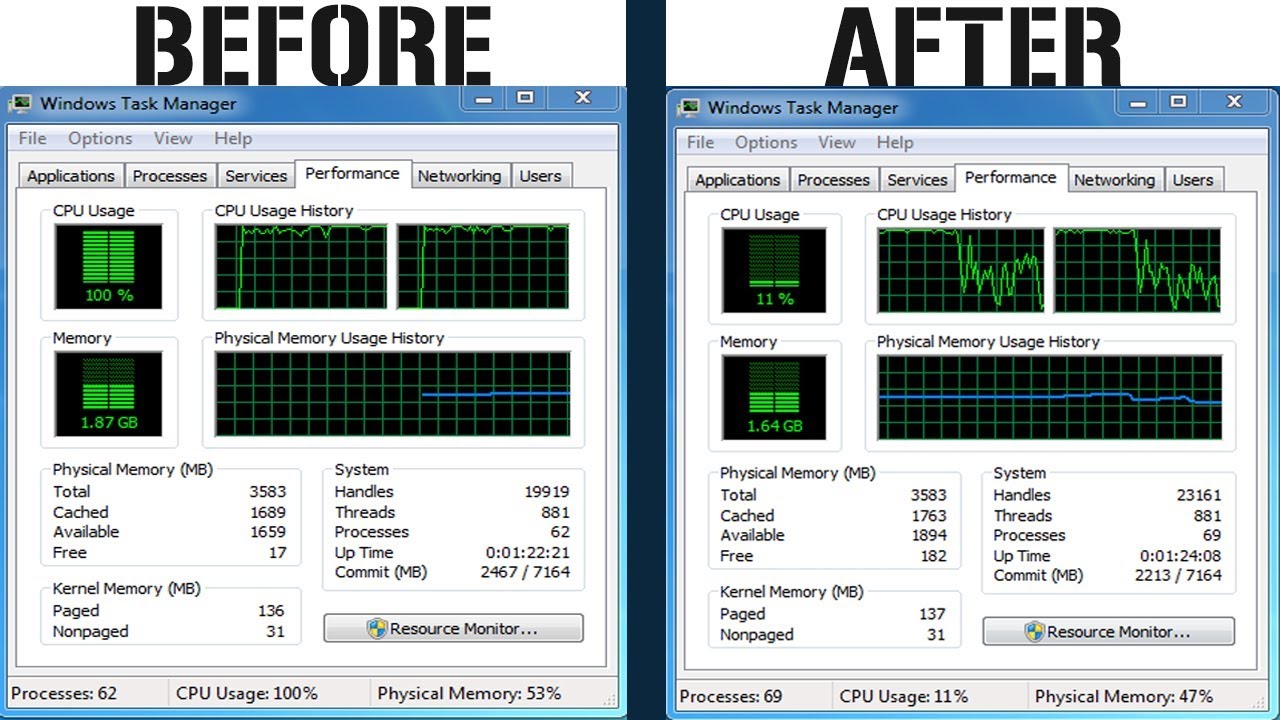The image size is (1280, 720).
Task: Open the Options menu in the AFTER window
Action: coord(766,143)
